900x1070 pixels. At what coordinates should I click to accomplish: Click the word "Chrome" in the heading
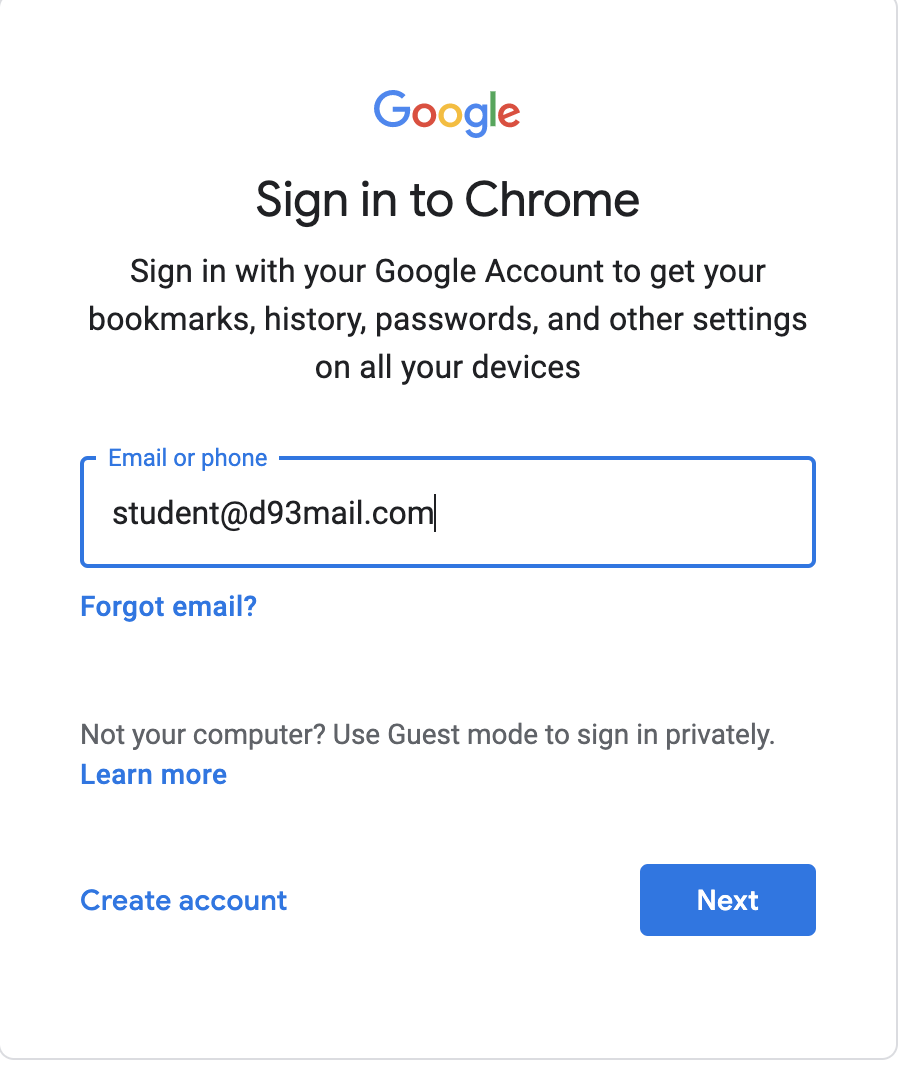[x=552, y=199]
